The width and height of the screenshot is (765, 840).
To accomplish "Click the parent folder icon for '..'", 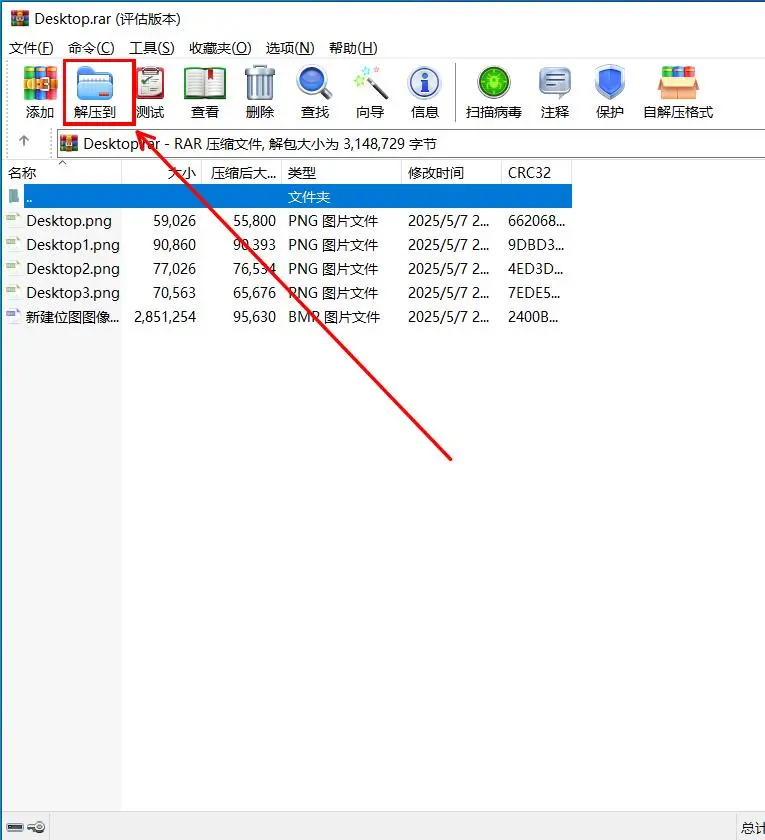I will click(14, 196).
